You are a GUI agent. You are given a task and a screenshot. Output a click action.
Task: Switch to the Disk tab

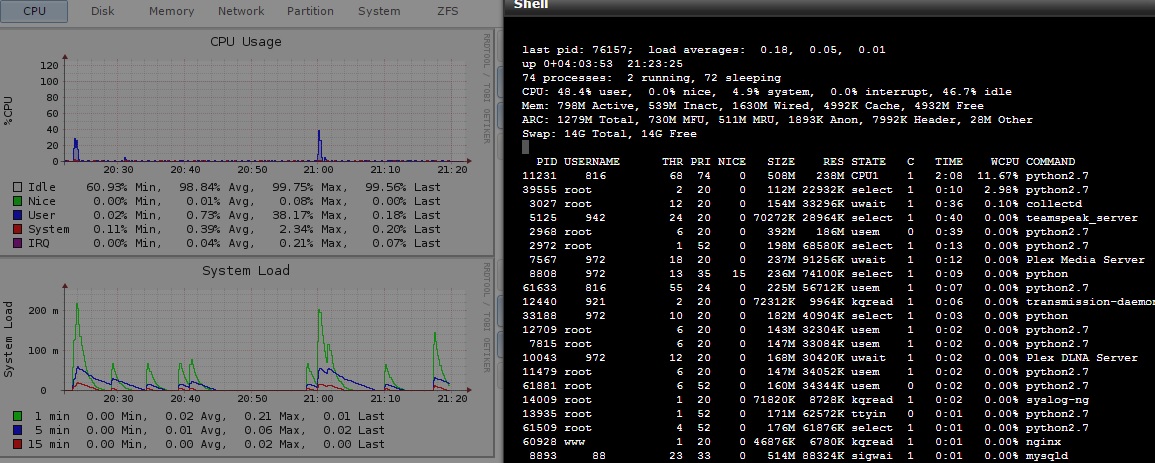click(102, 11)
